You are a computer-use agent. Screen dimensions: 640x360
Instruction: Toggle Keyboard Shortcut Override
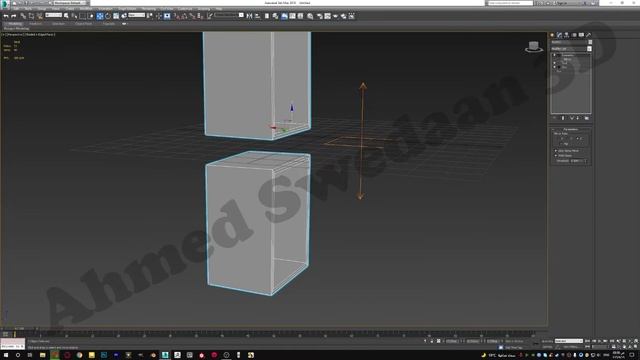click(167, 16)
